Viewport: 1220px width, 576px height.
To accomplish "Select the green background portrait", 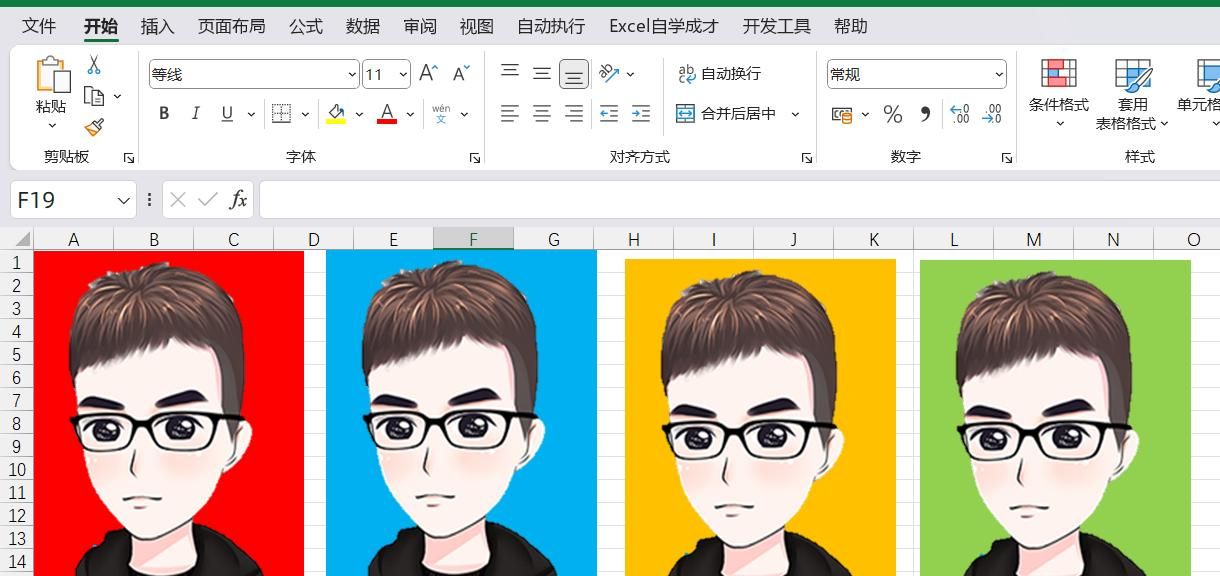I will 1055,418.
